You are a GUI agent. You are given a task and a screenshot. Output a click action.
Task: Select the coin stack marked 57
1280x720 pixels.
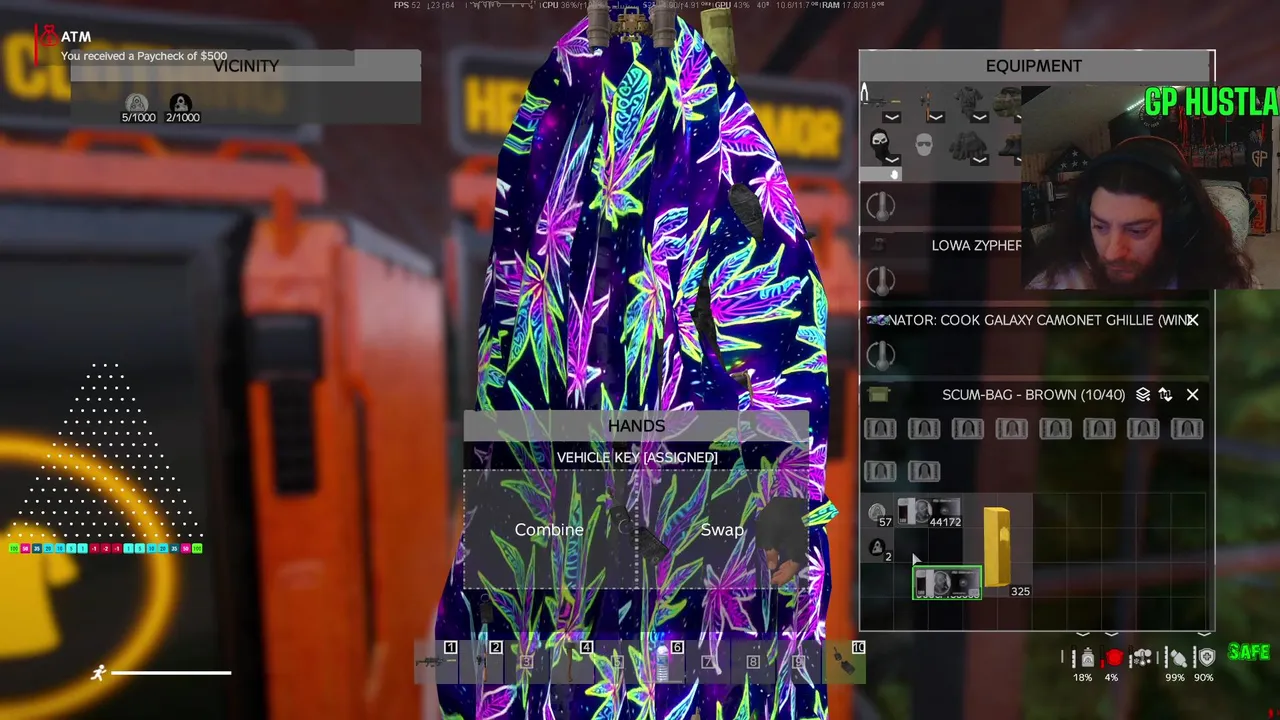878,514
